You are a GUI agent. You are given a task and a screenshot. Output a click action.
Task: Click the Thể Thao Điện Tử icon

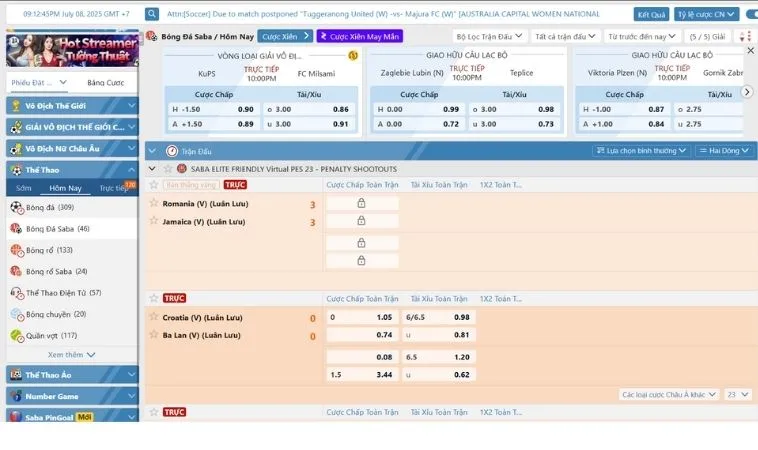(x=16, y=293)
